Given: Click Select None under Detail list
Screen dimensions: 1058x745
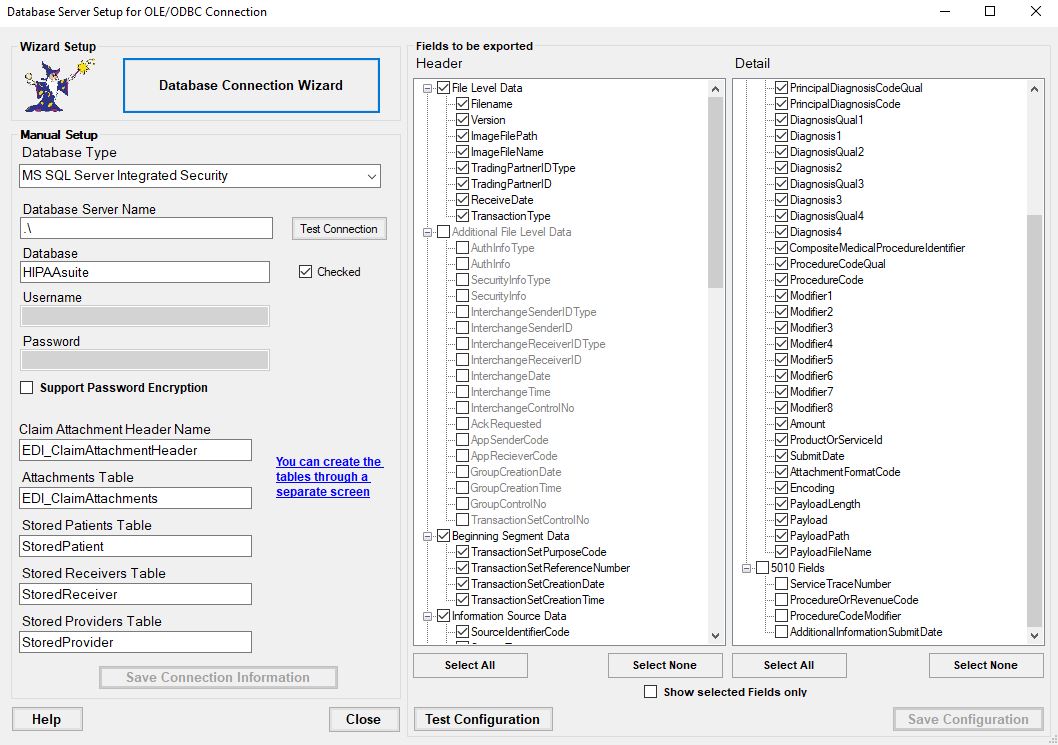Looking at the screenshot, I should click(x=986, y=665).
